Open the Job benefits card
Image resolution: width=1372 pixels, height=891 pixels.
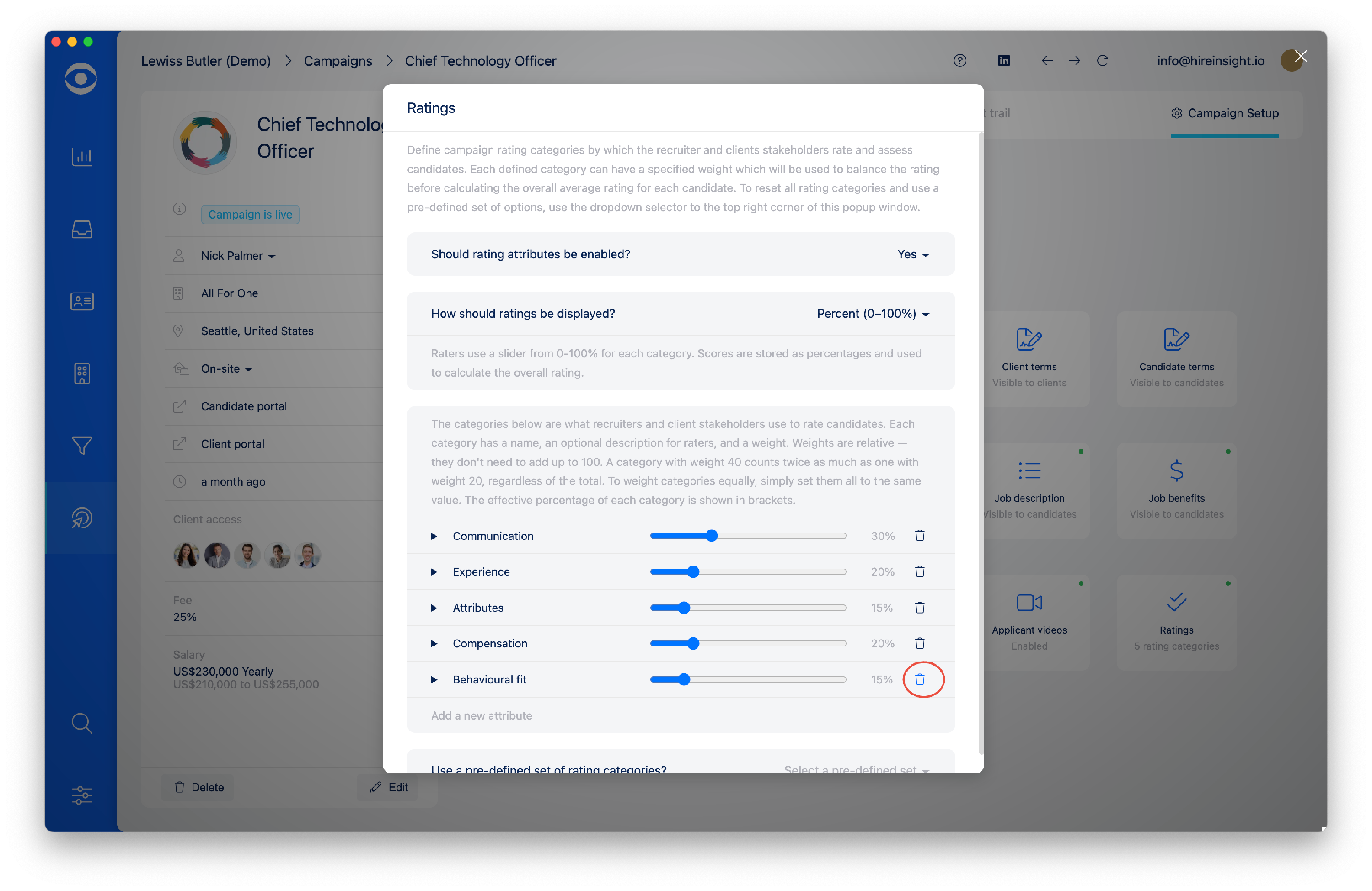pyautogui.click(x=1176, y=491)
